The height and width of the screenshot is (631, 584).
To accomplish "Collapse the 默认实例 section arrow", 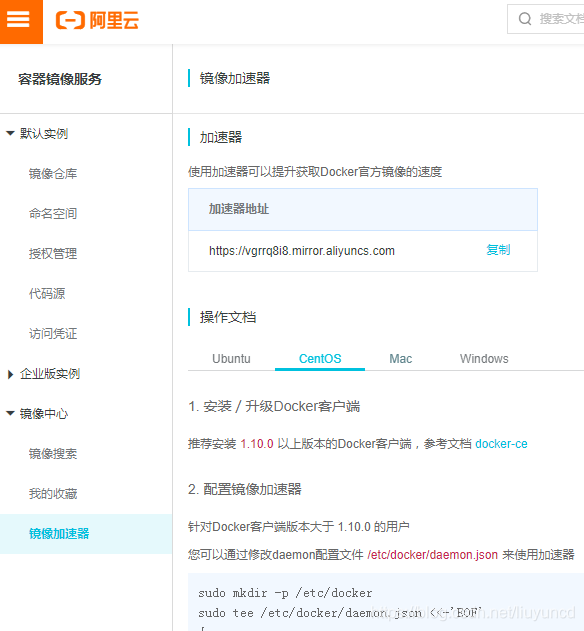I will [10, 133].
